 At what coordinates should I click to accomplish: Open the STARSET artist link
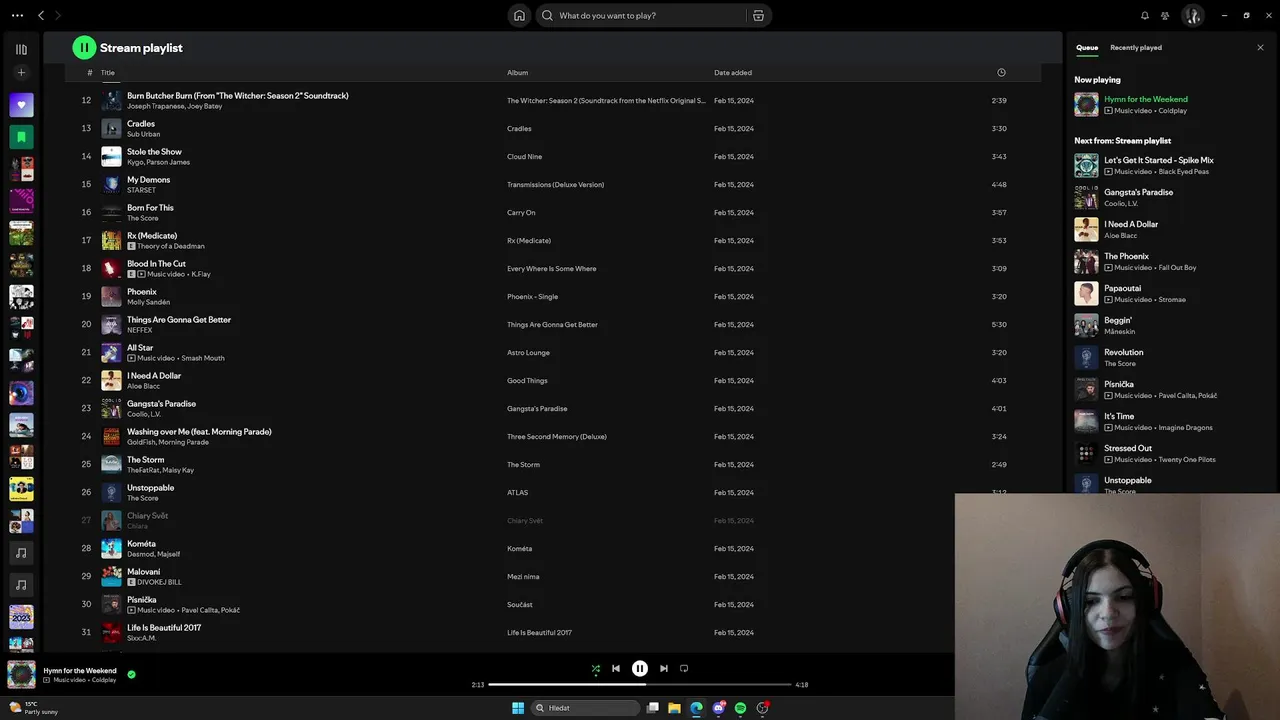pyautogui.click(x=141, y=190)
